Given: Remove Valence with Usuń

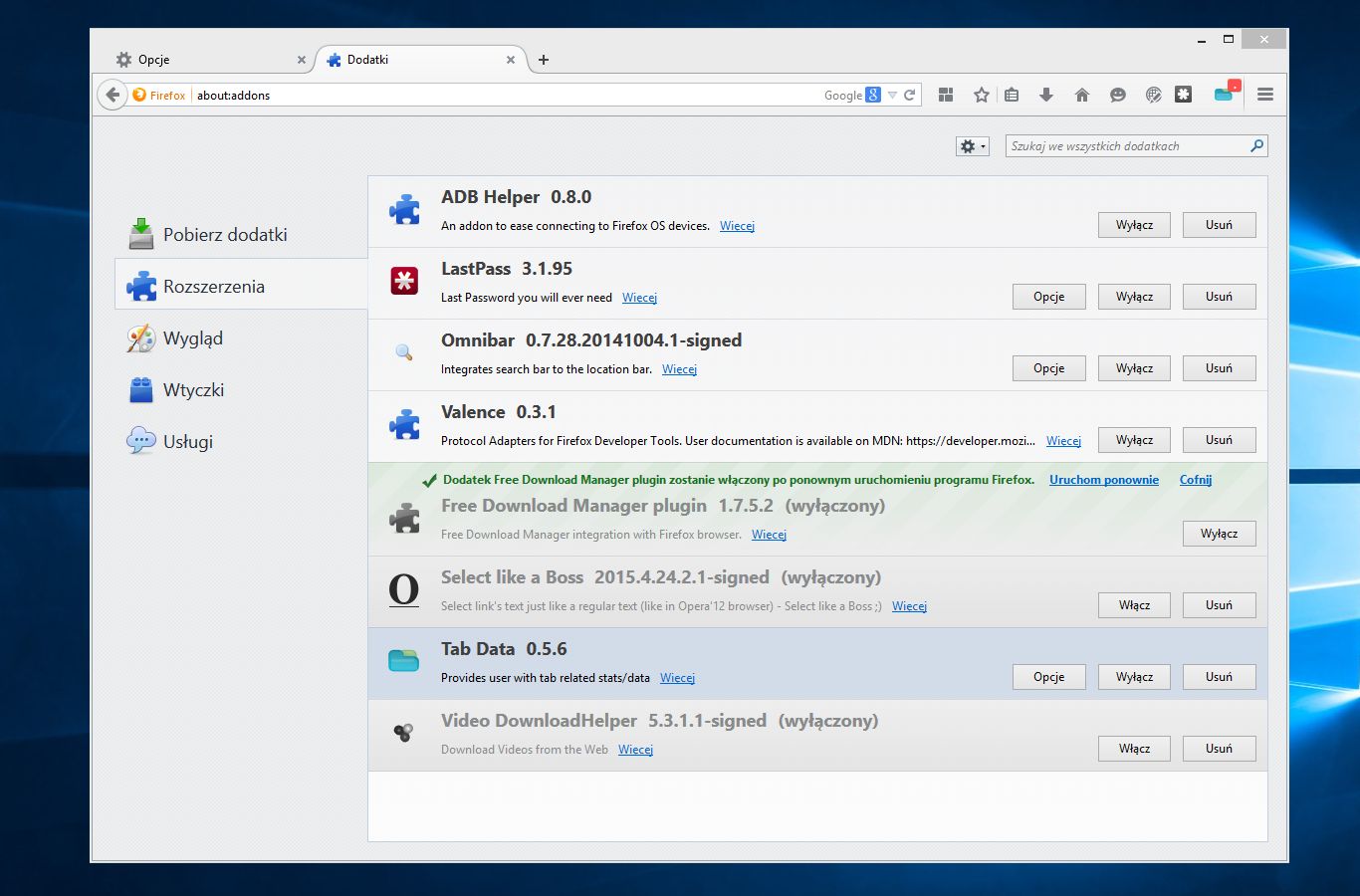Looking at the screenshot, I should pyautogui.click(x=1219, y=440).
